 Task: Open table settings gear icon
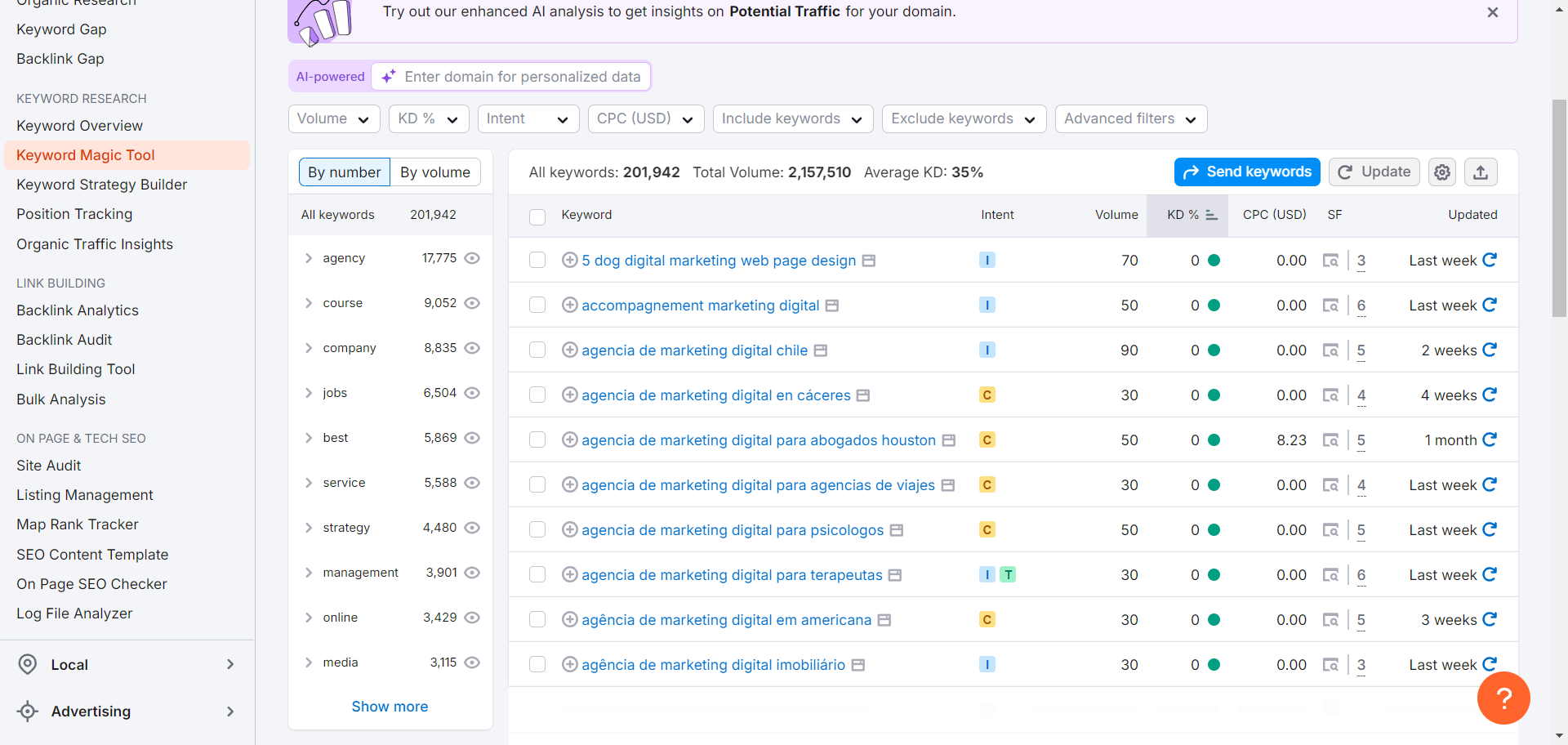click(1442, 172)
